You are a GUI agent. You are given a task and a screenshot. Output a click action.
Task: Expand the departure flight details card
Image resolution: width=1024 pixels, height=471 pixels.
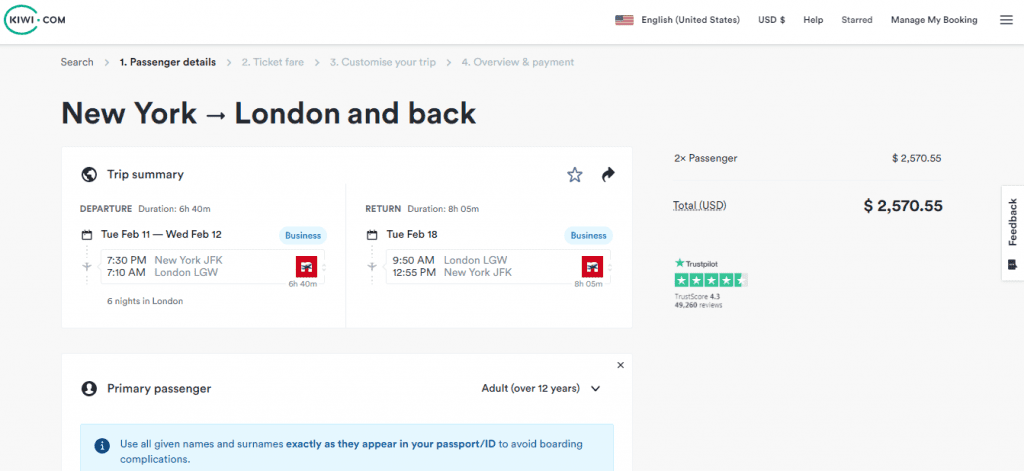point(212,267)
